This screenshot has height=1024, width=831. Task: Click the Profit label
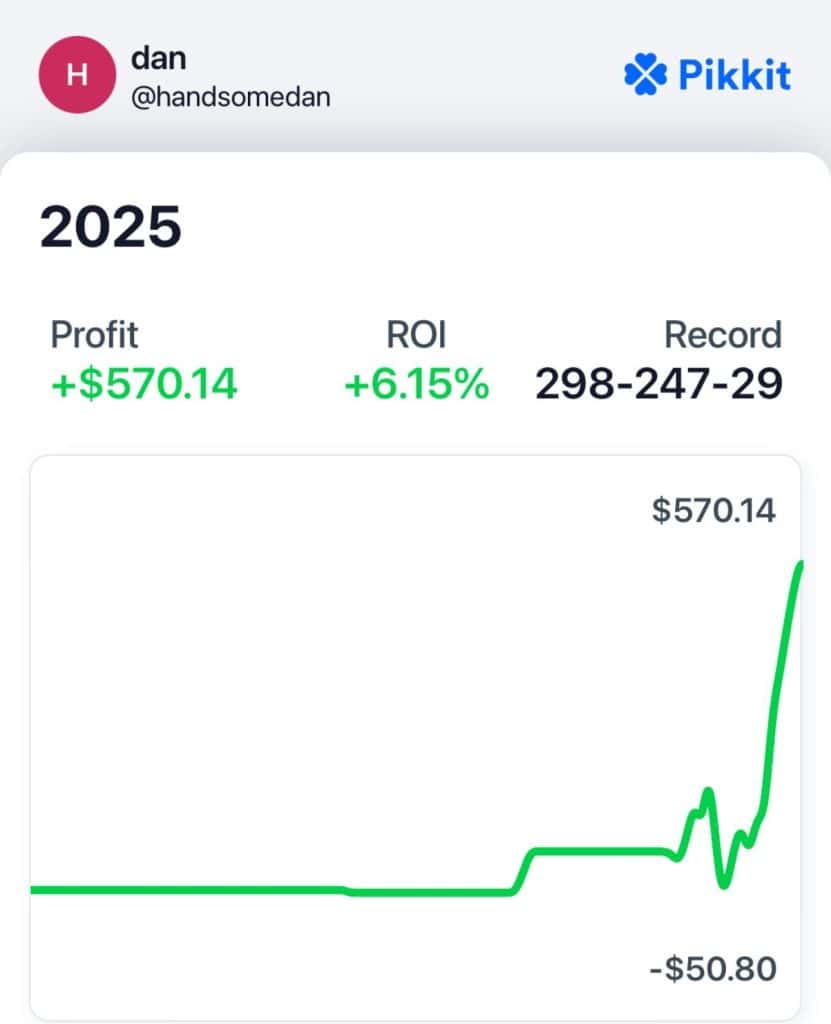coord(94,335)
